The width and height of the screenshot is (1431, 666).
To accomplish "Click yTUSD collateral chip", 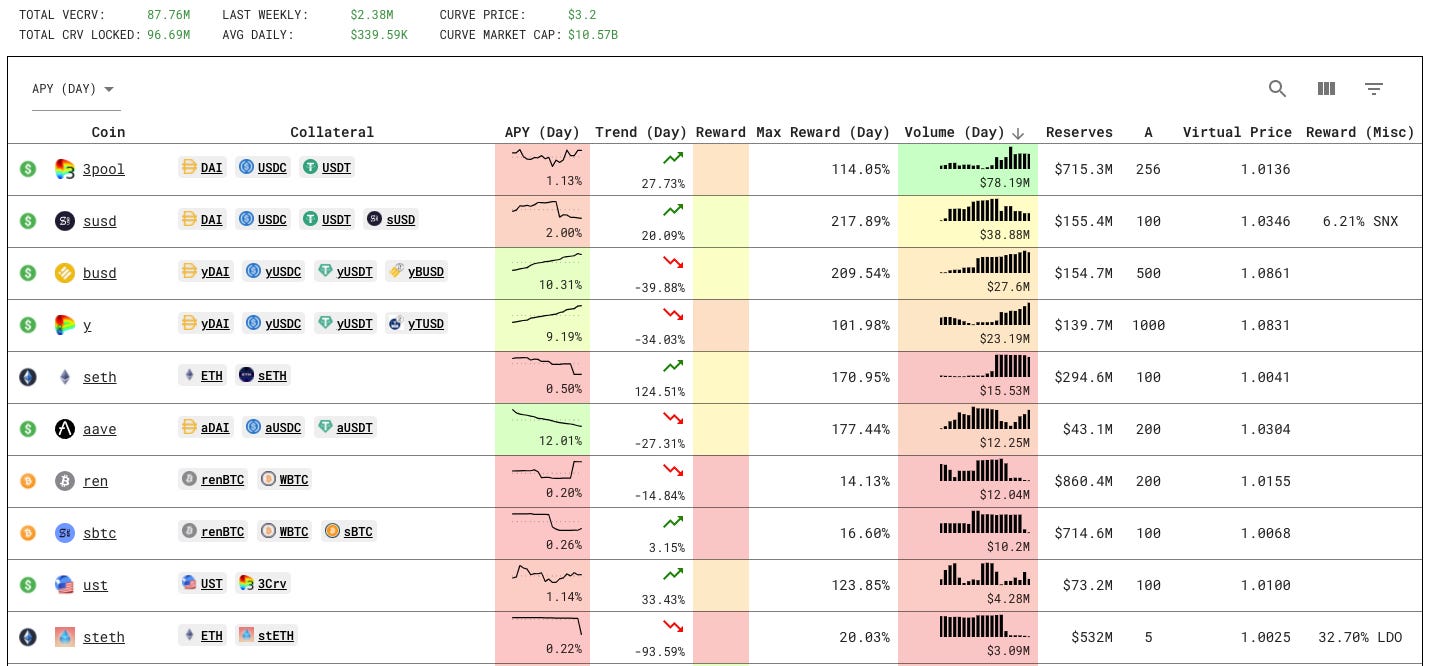I will pyautogui.click(x=415, y=323).
